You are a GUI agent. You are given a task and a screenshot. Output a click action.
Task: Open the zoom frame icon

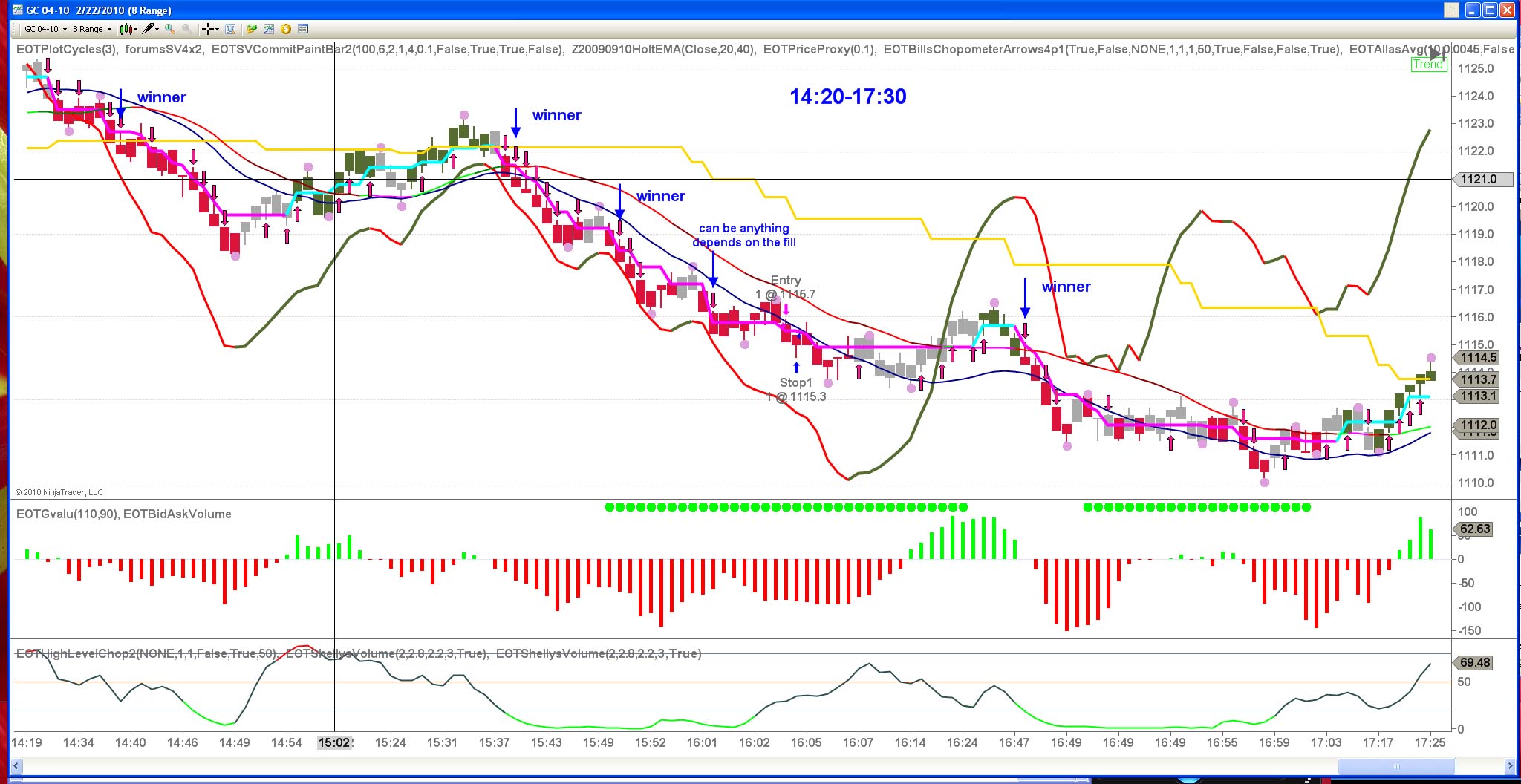tap(230, 29)
